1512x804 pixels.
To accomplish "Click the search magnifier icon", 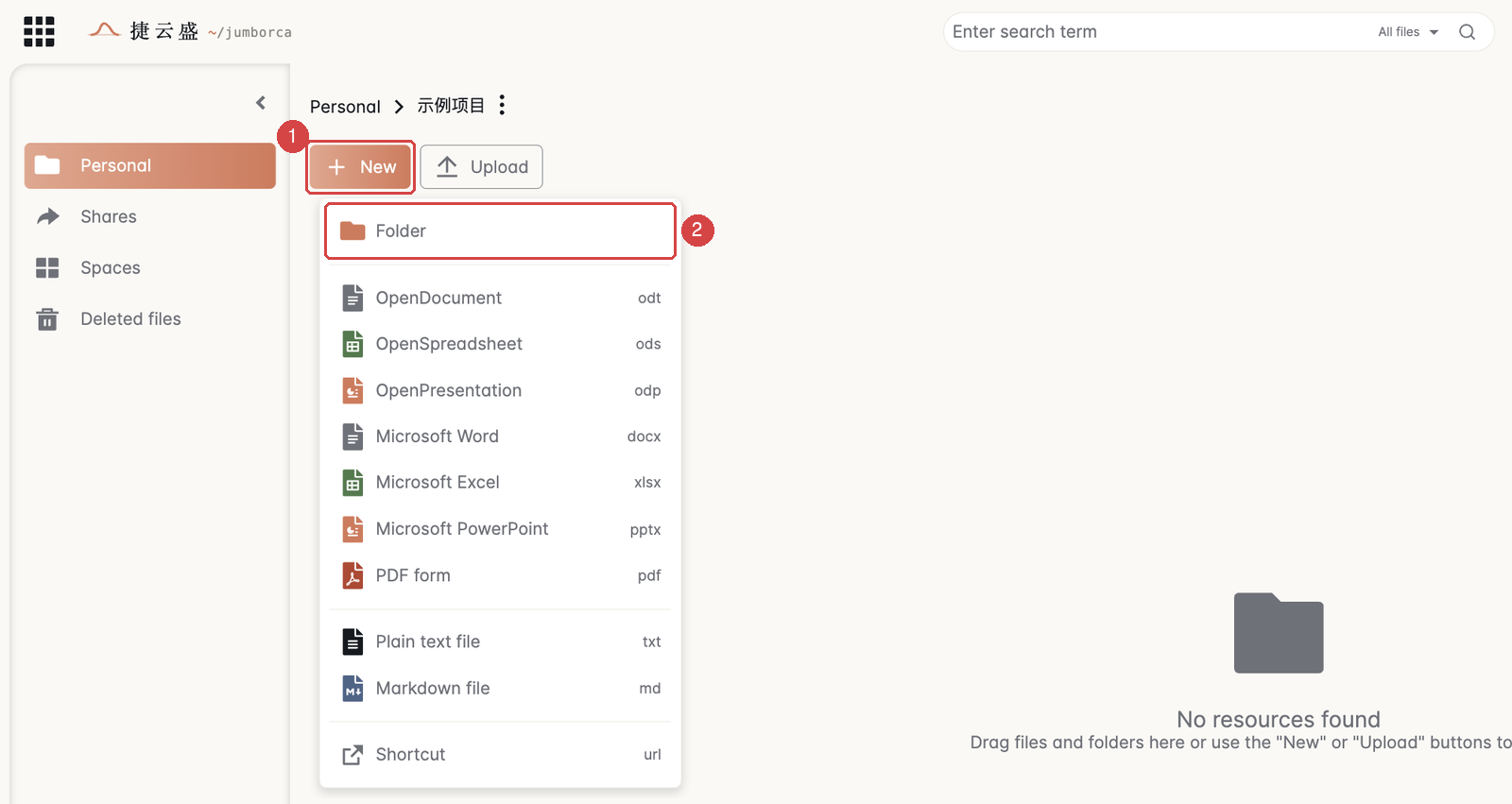I will pos(1467,32).
